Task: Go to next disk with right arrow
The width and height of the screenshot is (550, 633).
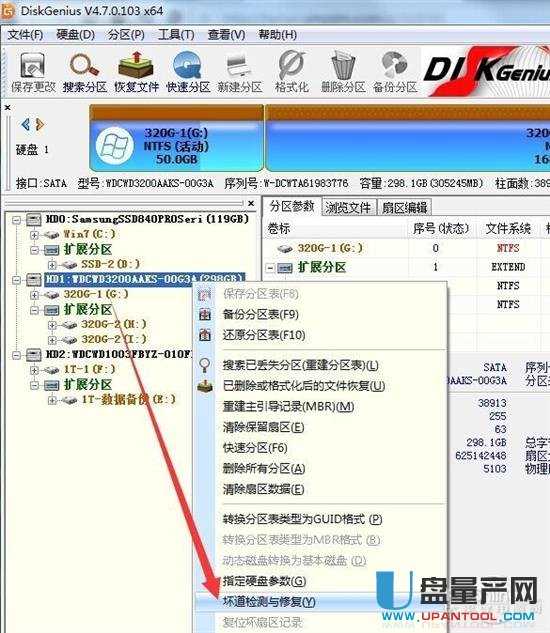Action: click(40, 124)
